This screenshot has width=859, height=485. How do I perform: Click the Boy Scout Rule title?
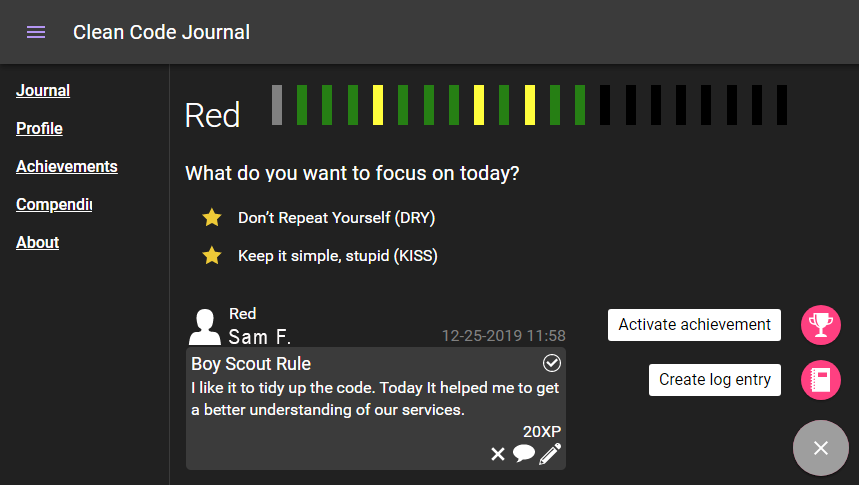(x=251, y=364)
